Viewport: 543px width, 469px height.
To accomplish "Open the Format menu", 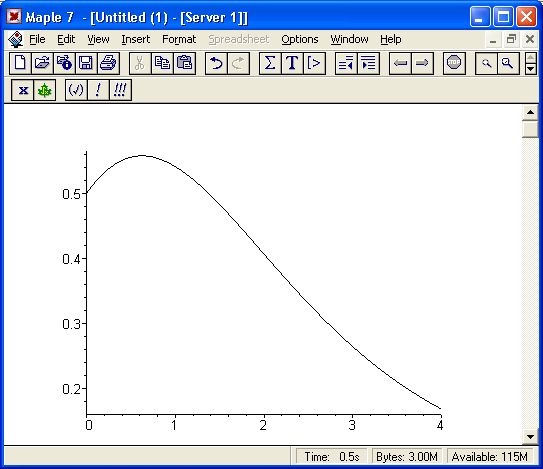I will [x=179, y=39].
